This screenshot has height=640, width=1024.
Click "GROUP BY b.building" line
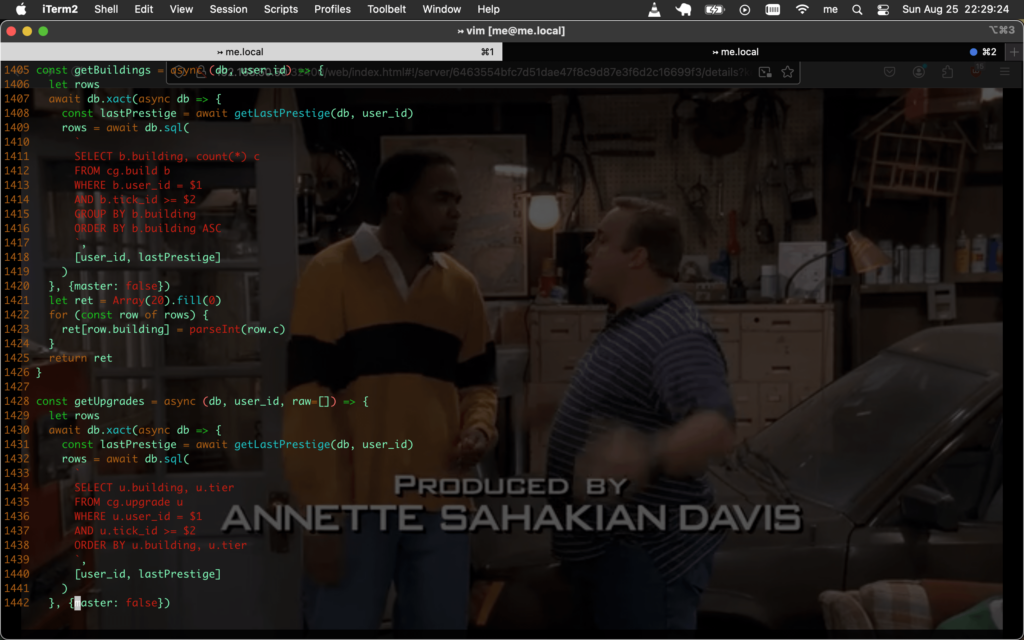(135, 214)
